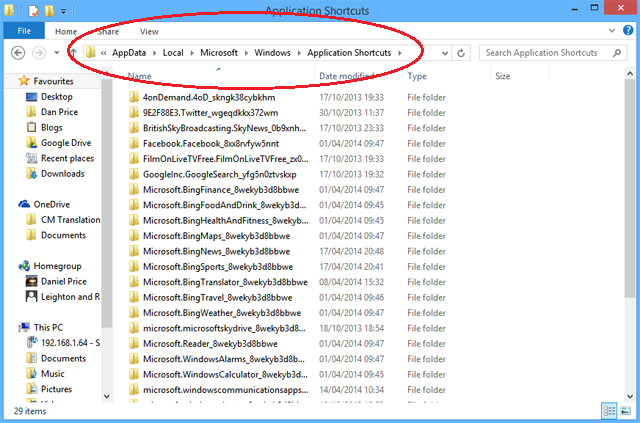Open Recent places in Favourites
The height and width of the screenshot is (423, 640).
coord(67,158)
